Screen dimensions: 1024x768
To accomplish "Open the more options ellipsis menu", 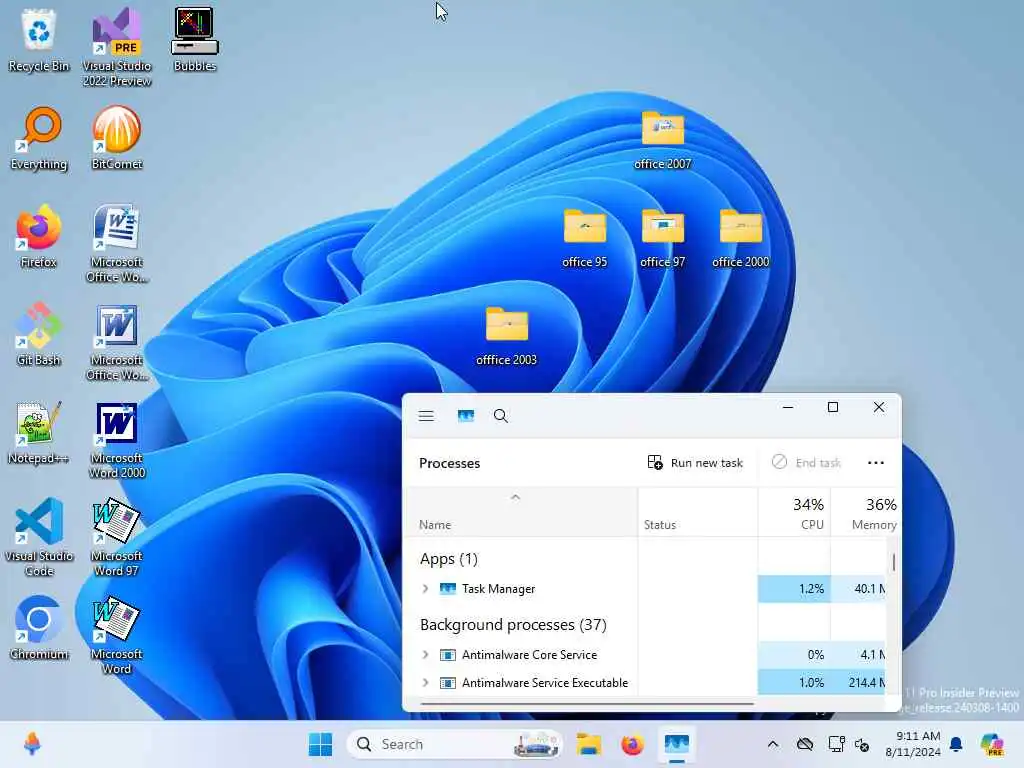I will point(876,463).
